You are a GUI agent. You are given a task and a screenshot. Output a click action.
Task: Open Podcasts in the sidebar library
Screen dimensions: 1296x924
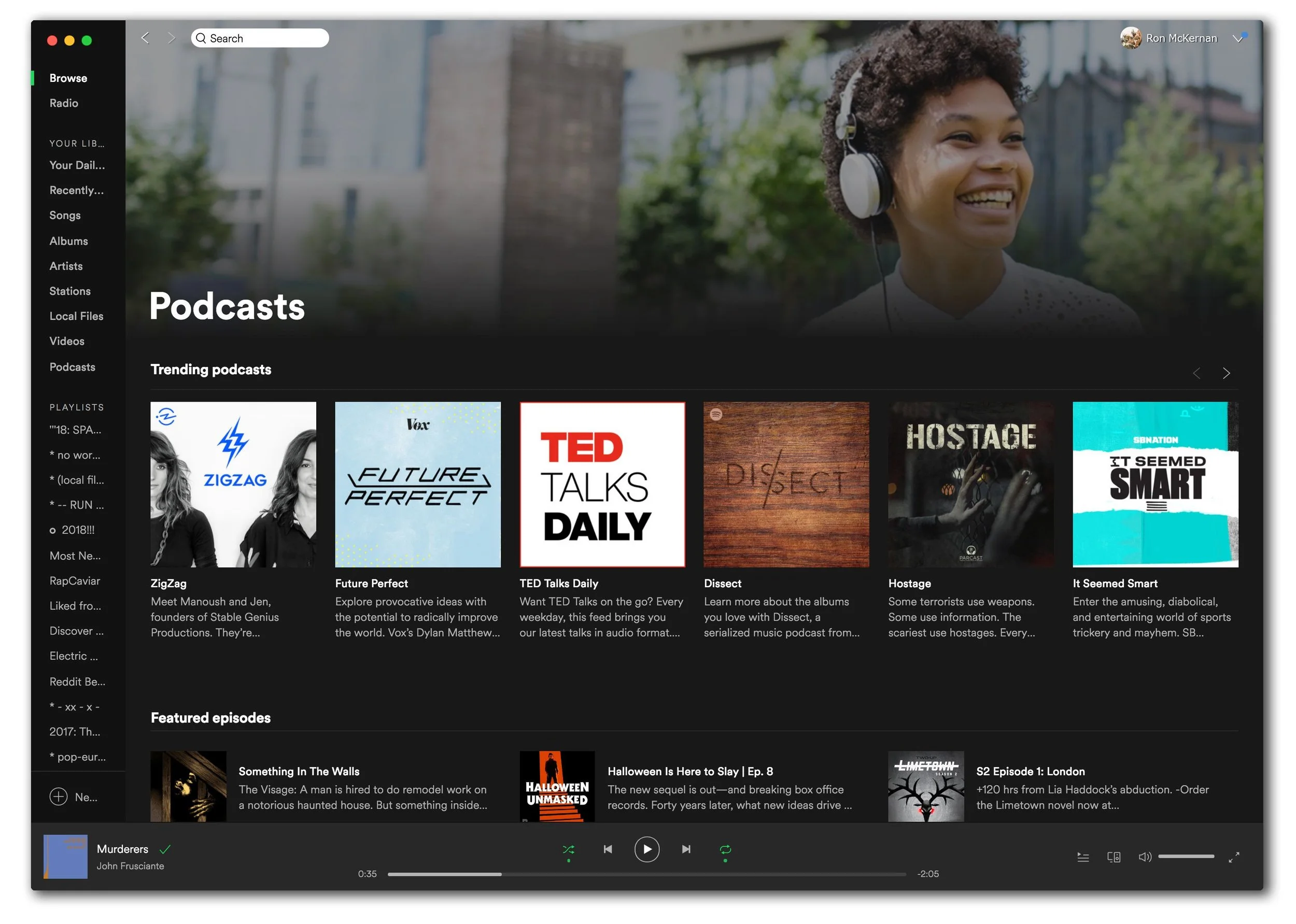click(x=72, y=367)
